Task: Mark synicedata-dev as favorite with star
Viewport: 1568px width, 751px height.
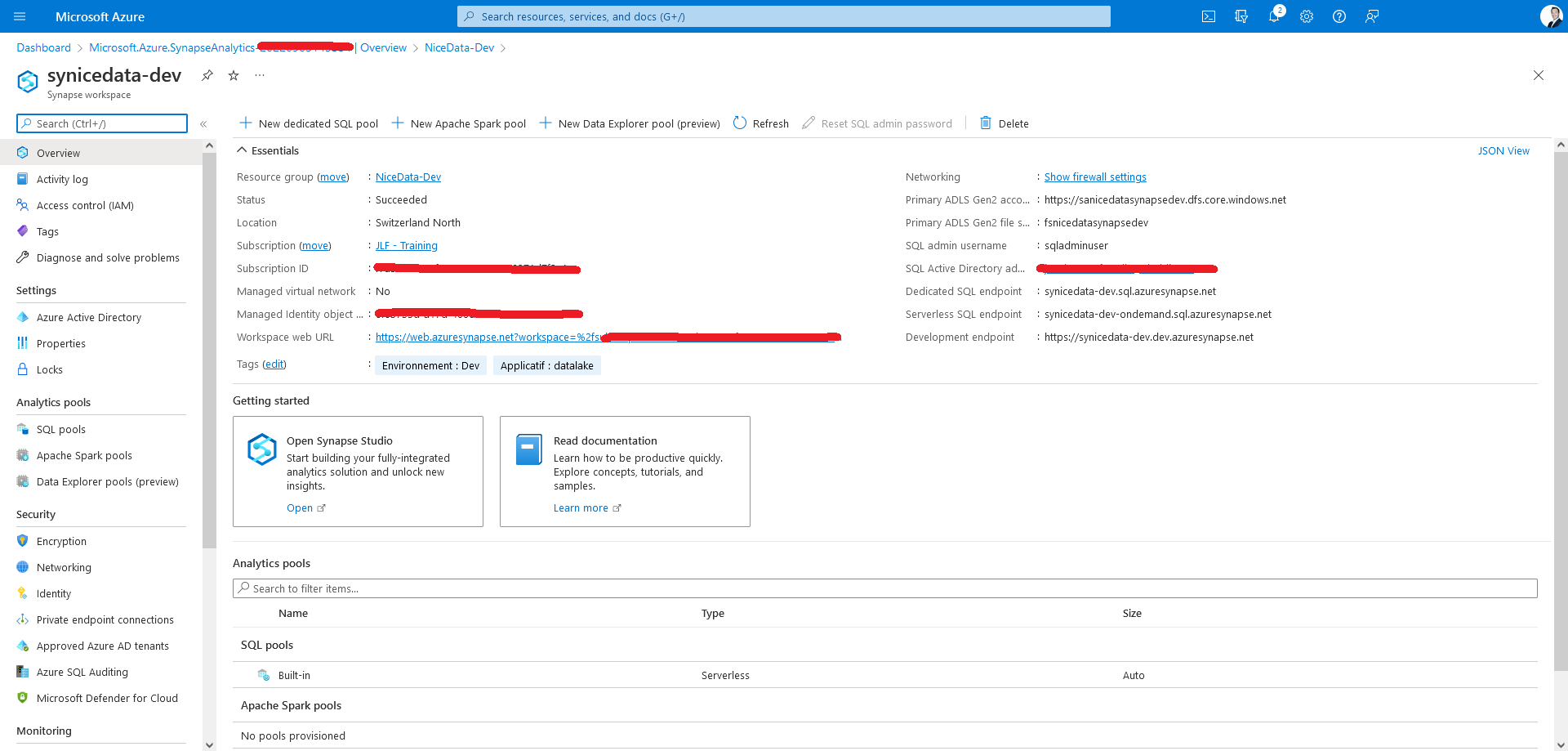Action: (x=234, y=75)
